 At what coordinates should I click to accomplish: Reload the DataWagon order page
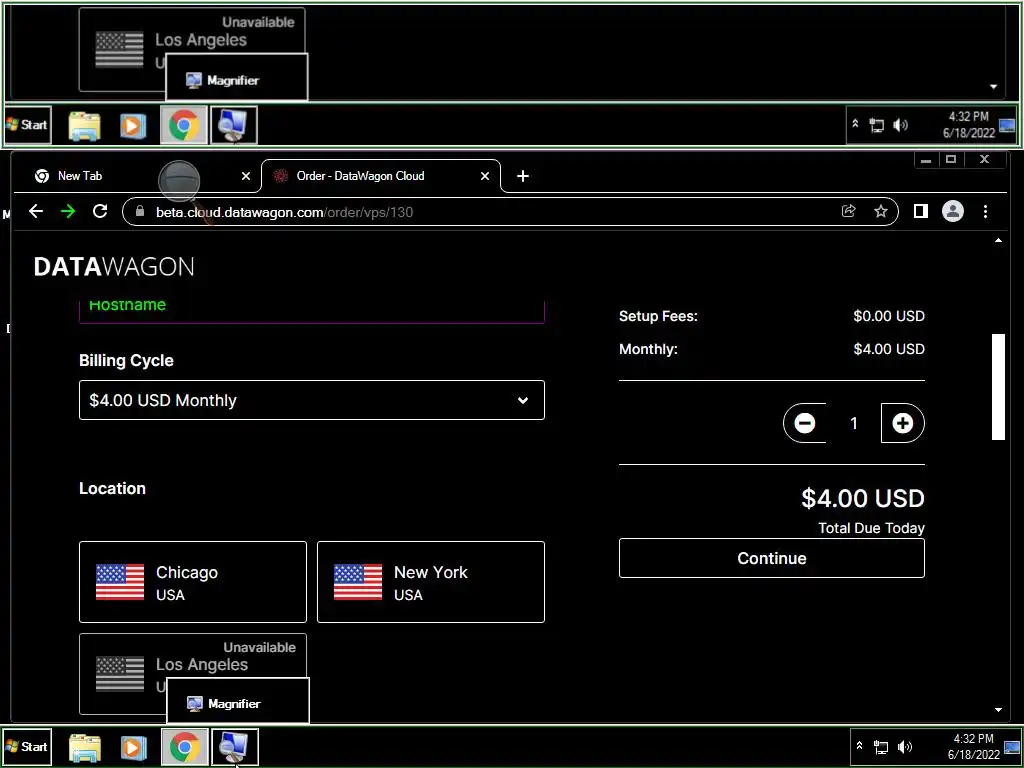coord(100,211)
